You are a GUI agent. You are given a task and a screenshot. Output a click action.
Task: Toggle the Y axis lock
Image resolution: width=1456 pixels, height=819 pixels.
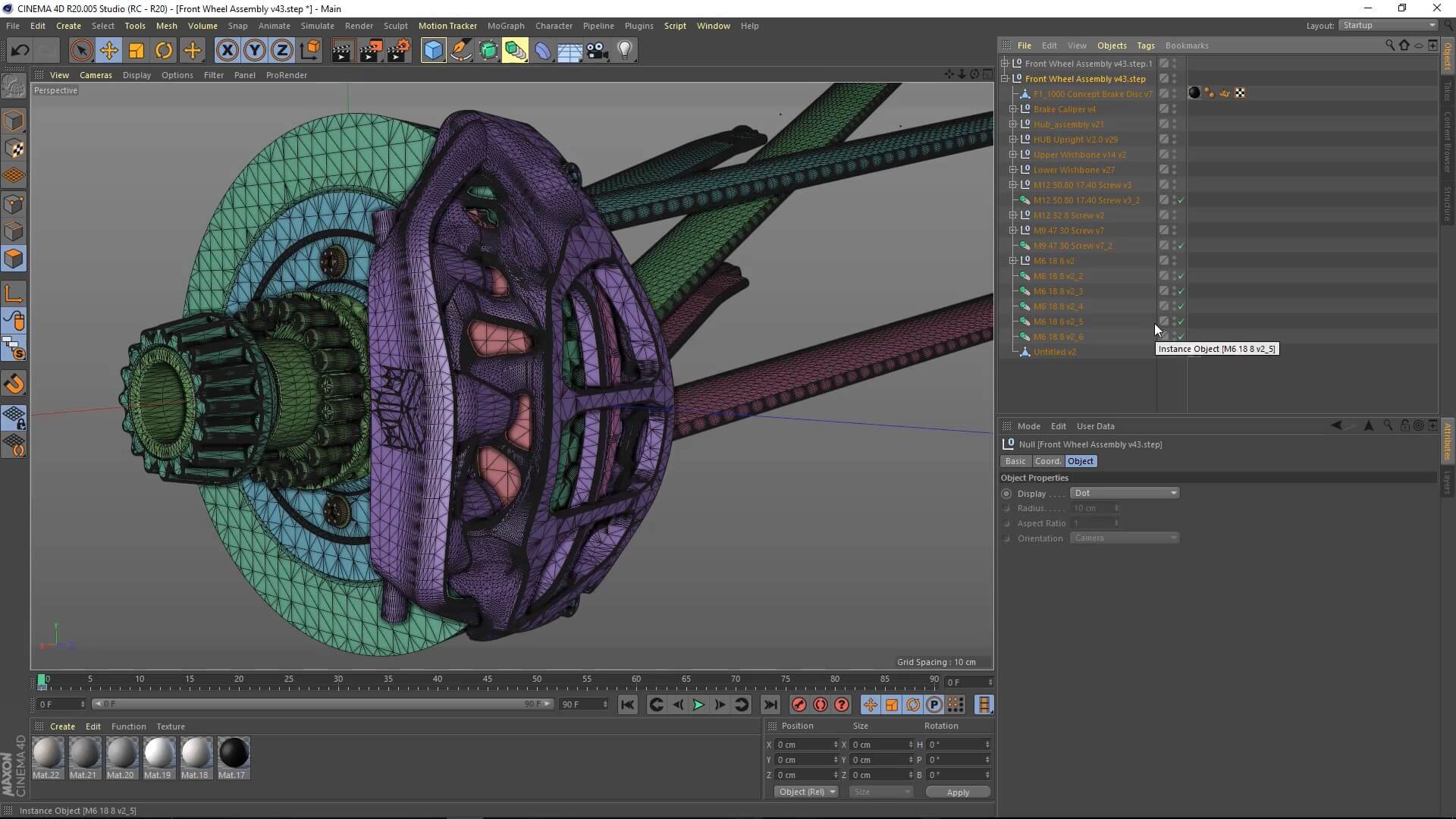click(254, 51)
